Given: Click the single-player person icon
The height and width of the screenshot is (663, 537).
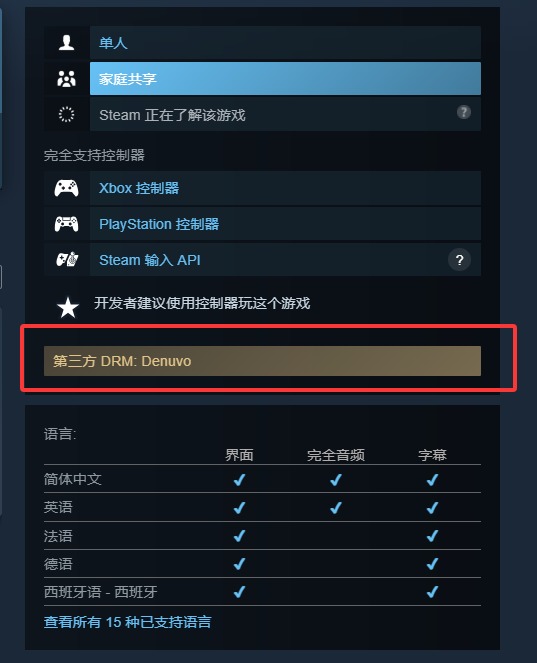Looking at the screenshot, I should tap(66, 43).
